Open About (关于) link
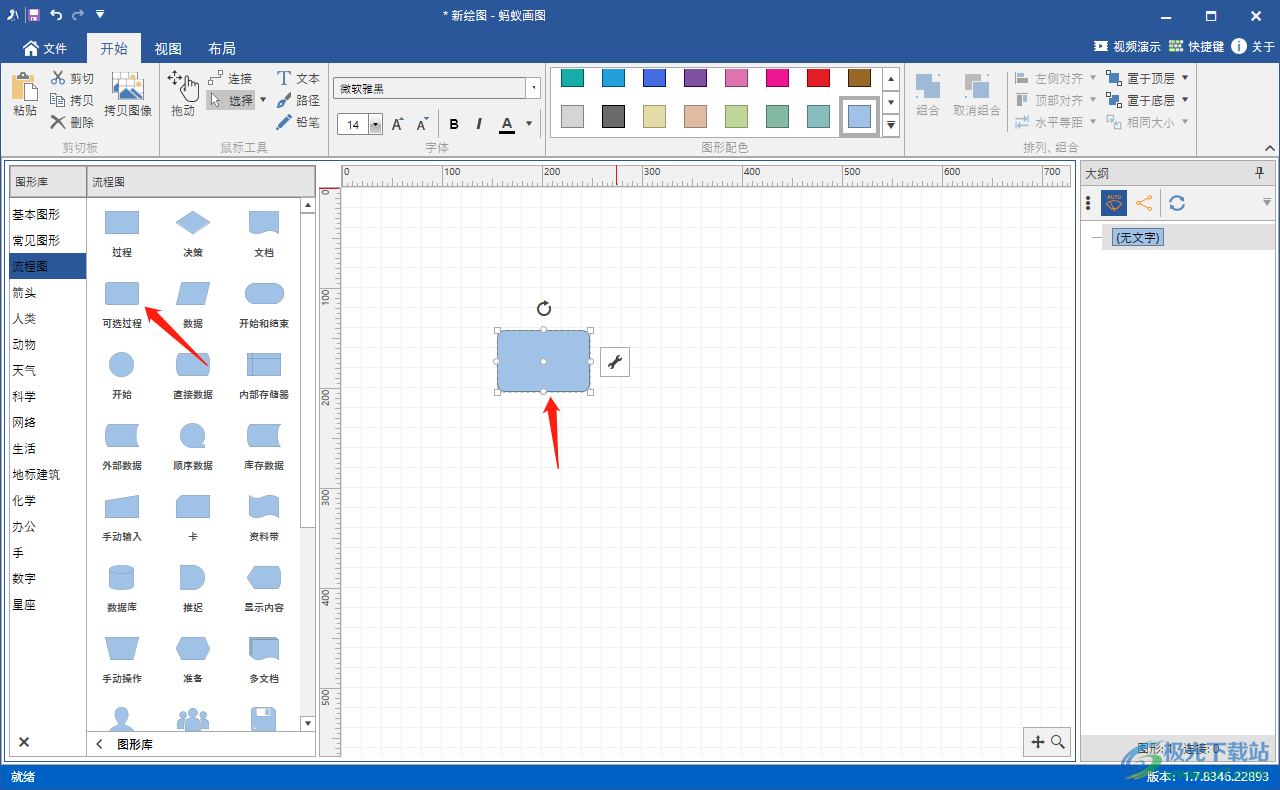The width and height of the screenshot is (1280, 790). (x=1253, y=46)
